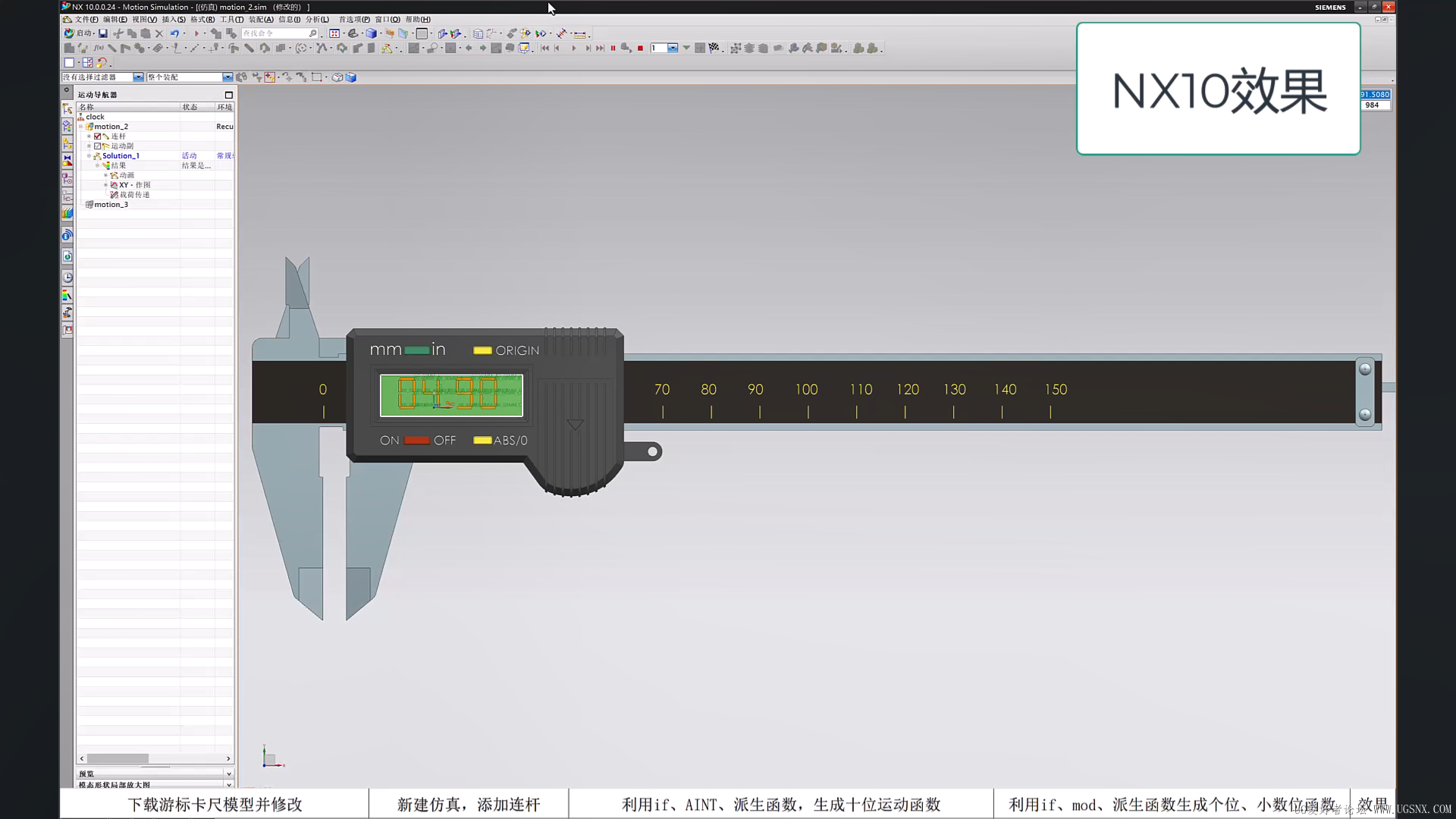Click the checkered flag finish animation icon
Image resolution: width=1456 pixels, height=819 pixels.
coord(714,48)
